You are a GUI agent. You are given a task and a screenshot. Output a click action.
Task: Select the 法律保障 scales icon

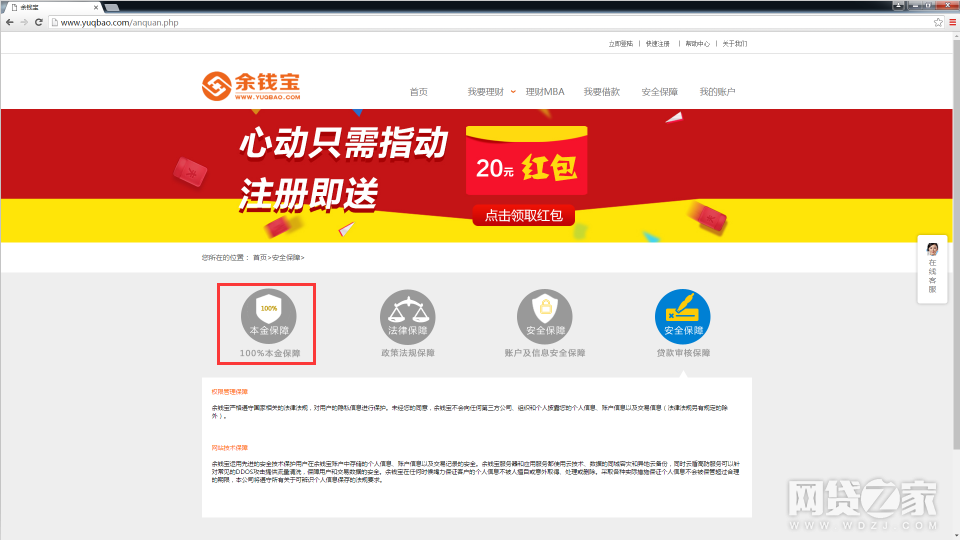(407, 316)
